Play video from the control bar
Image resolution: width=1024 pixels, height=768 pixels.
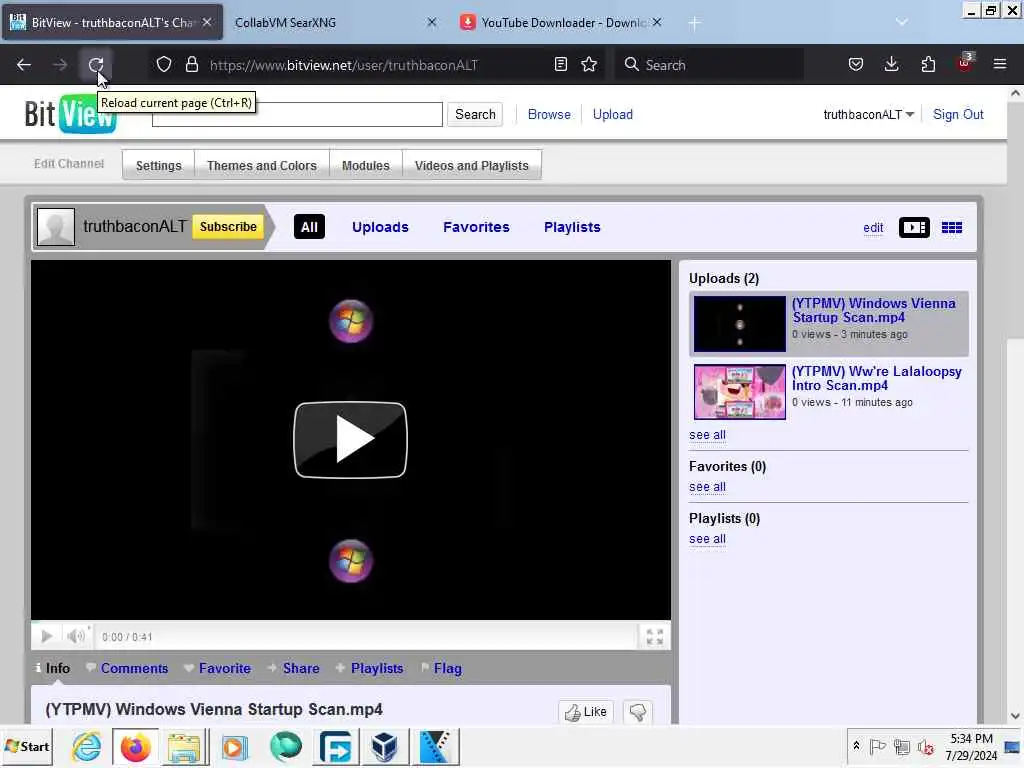pyautogui.click(x=46, y=636)
